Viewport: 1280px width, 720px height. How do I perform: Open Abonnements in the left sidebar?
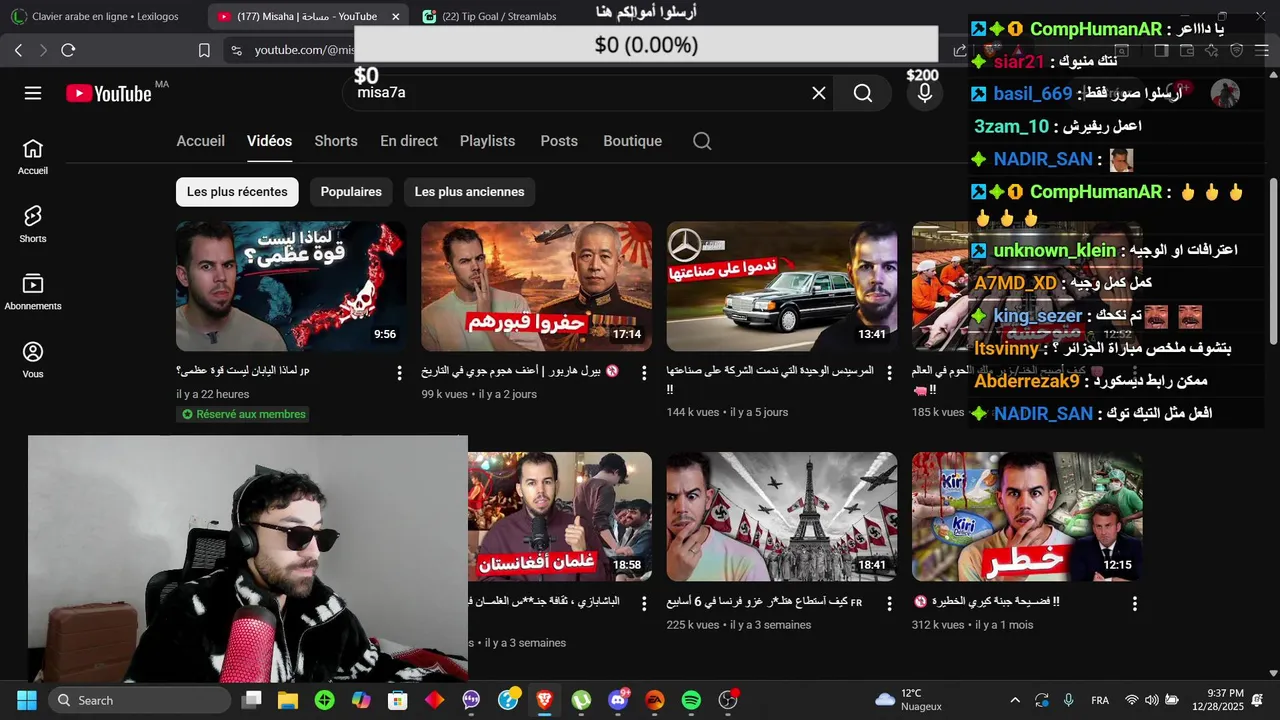(33, 293)
